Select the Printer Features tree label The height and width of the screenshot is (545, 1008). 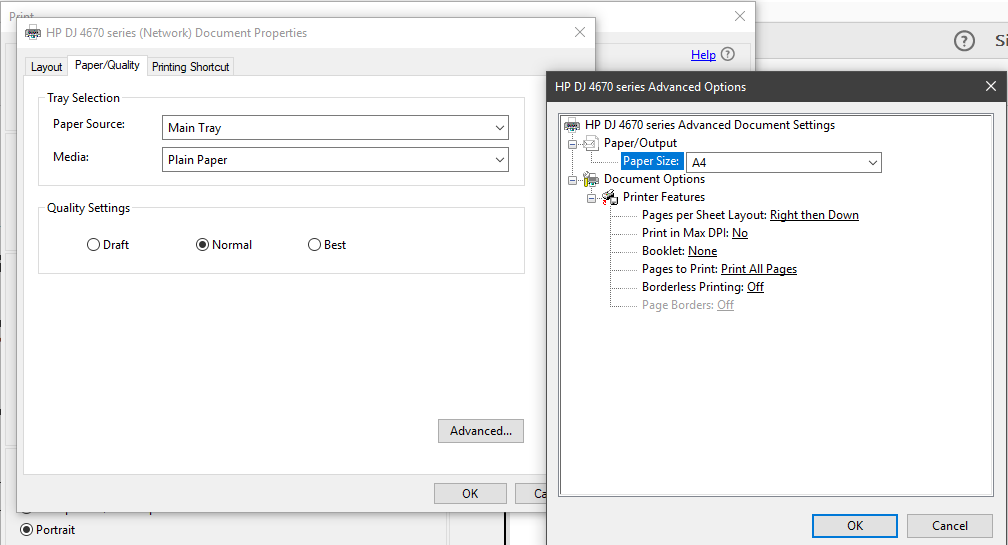[x=663, y=197]
